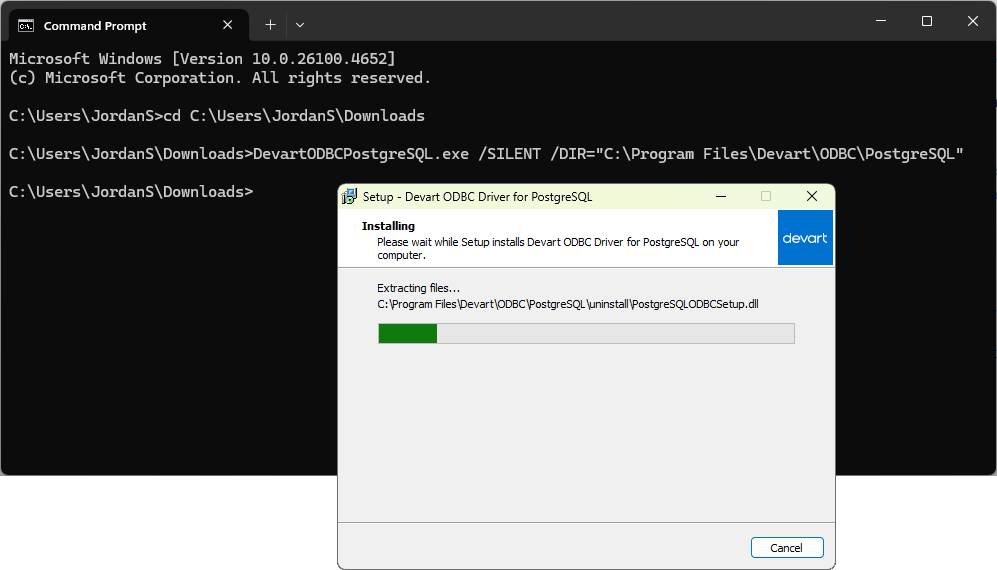Click the current Downloads prompt line
997x570 pixels.
click(x=131, y=192)
